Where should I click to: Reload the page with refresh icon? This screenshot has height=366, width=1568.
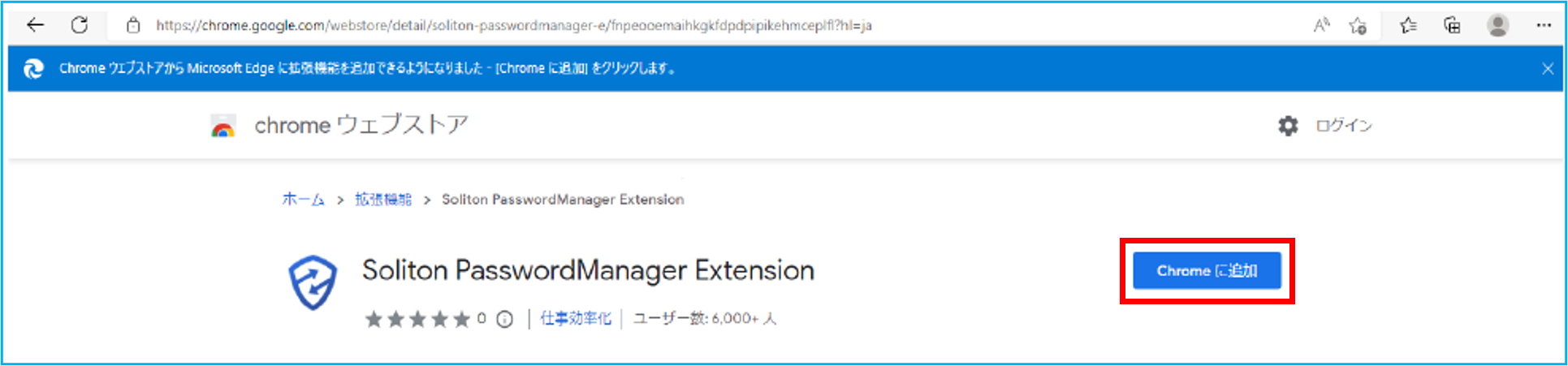tap(80, 25)
